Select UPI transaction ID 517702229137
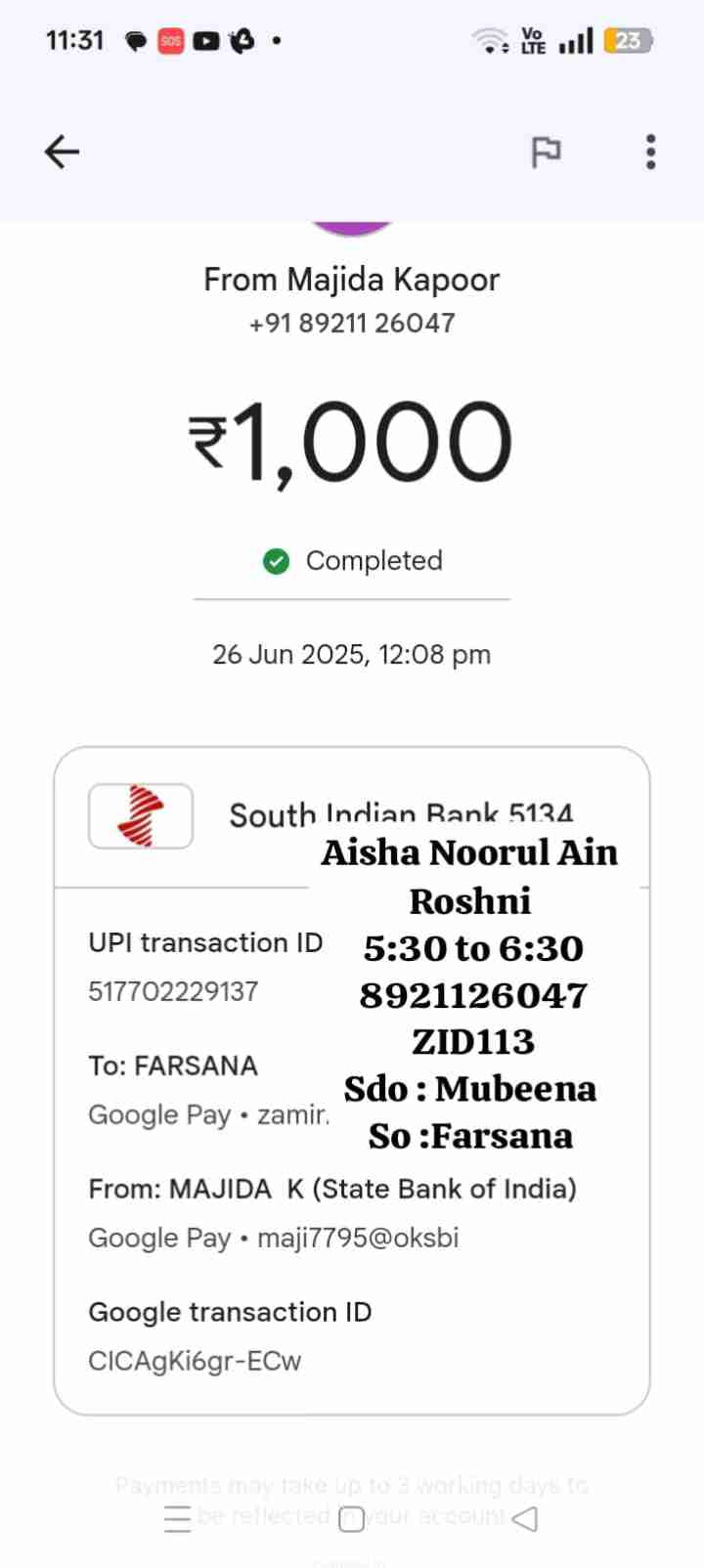Viewport: 704px width, 1568px height. tap(173, 991)
